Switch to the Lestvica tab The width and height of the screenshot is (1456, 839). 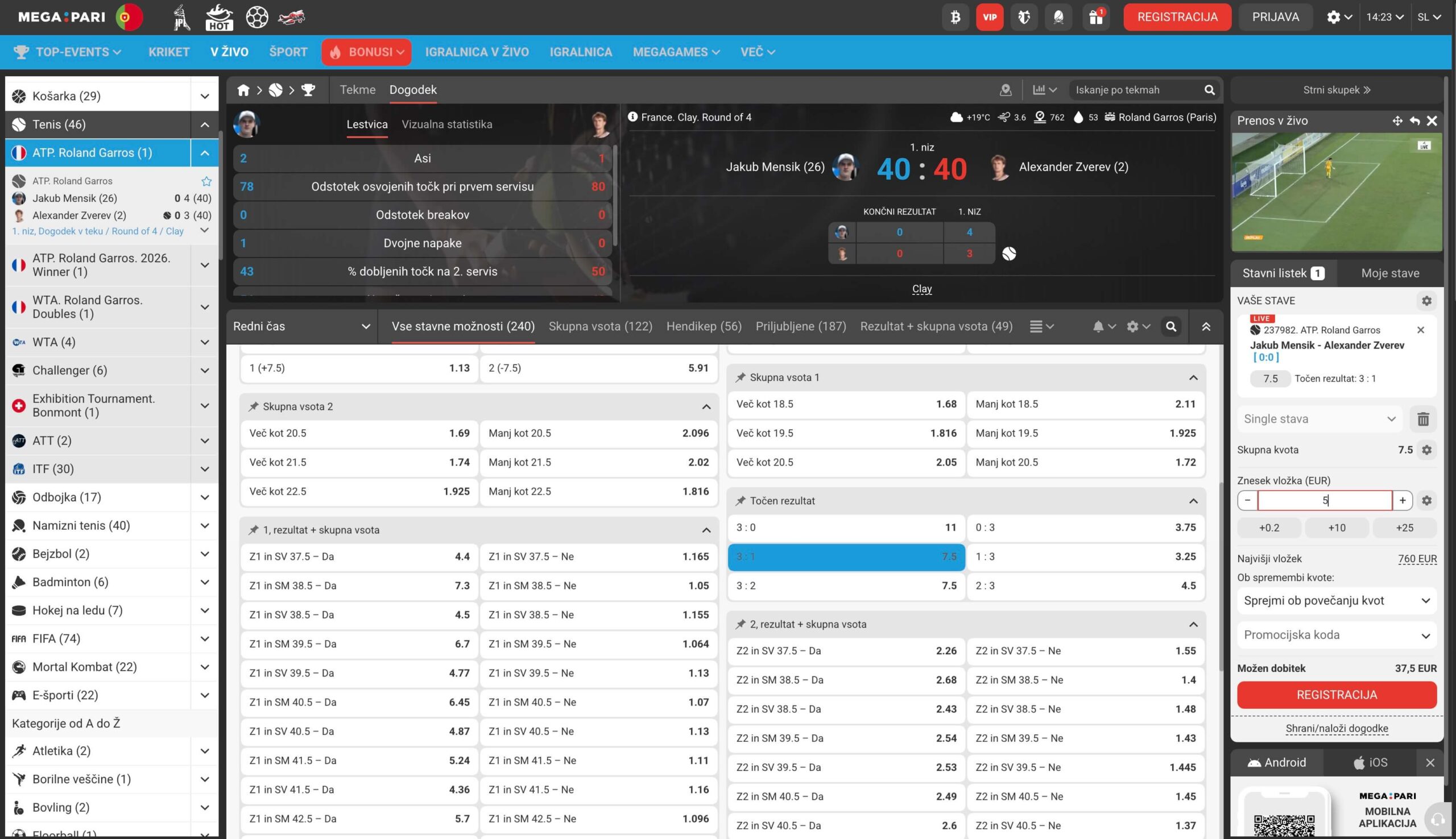point(367,124)
